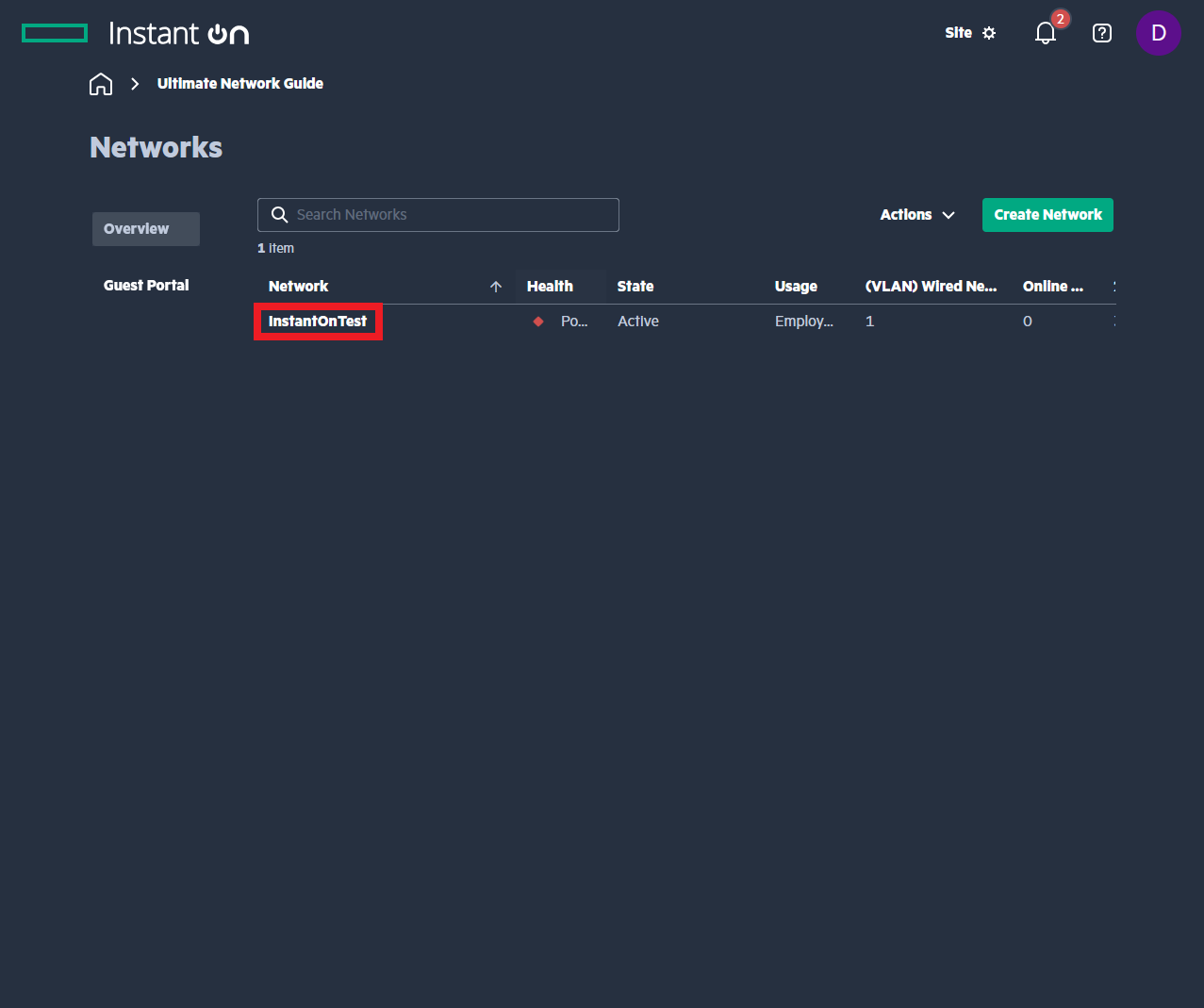This screenshot has height=1008, width=1204.
Task: Click the 1 item count label
Action: 275,248
